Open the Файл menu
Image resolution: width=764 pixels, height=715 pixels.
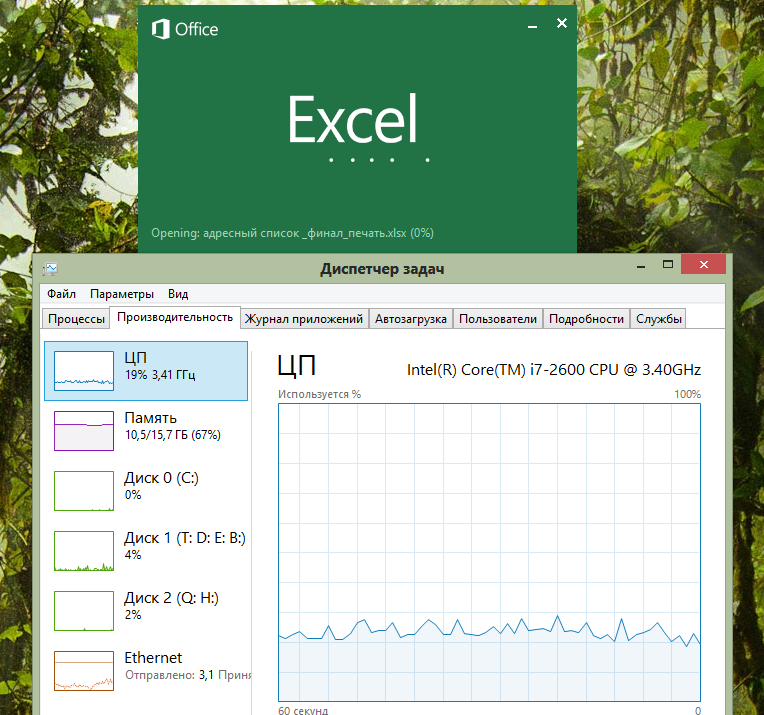(61, 294)
